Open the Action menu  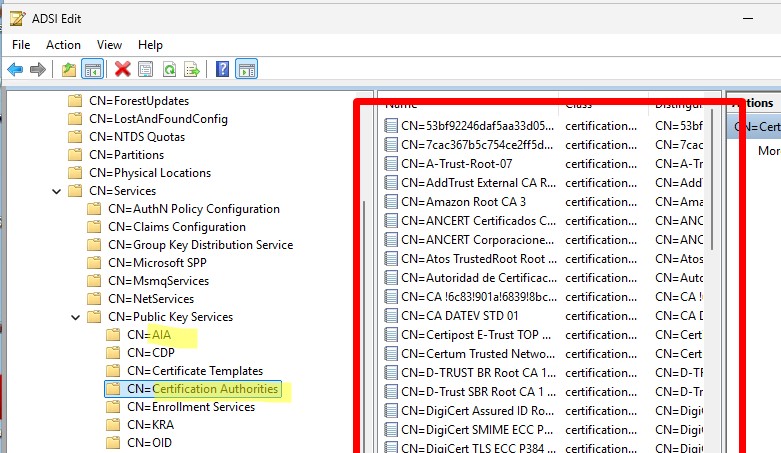click(63, 45)
